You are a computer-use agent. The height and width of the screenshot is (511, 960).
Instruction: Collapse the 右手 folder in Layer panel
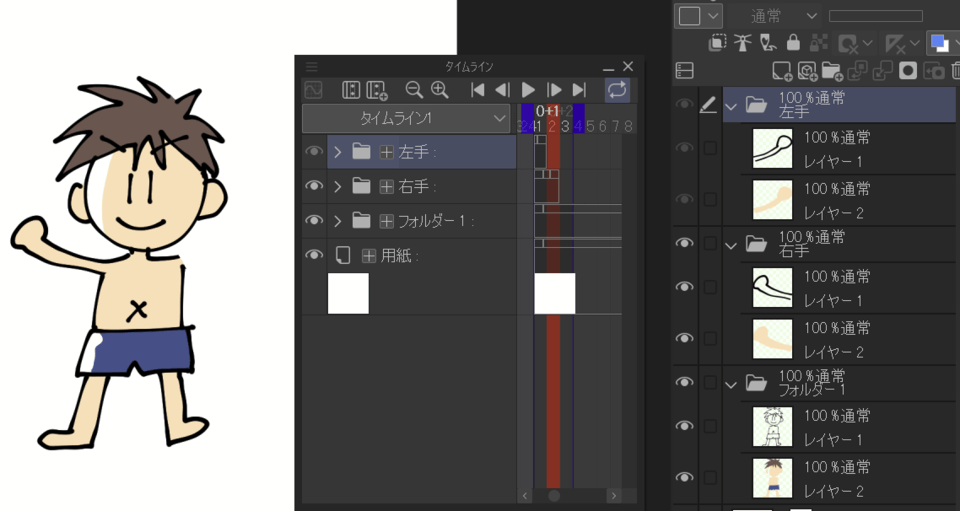(x=730, y=245)
